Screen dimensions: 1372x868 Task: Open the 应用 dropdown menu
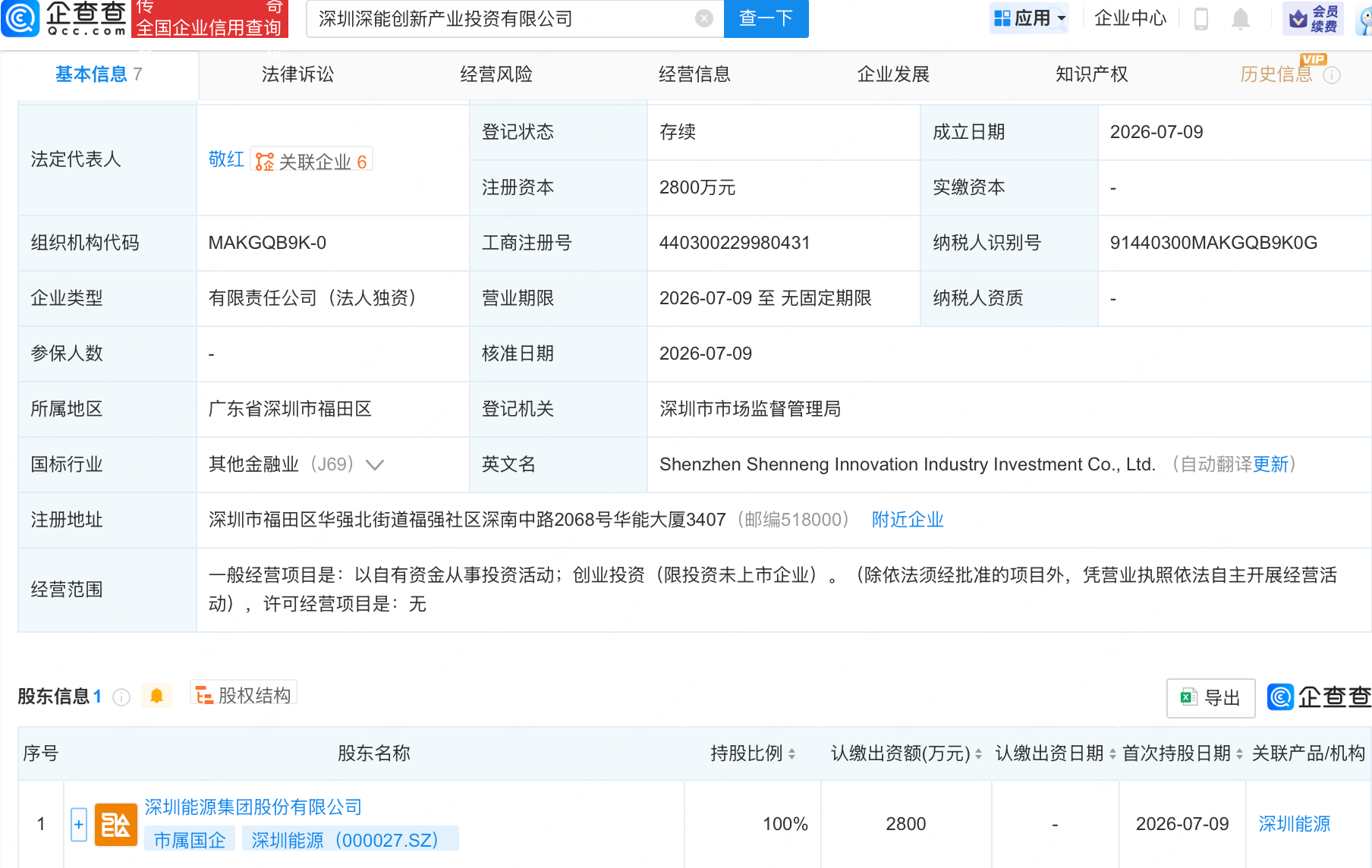[x=1030, y=18]
